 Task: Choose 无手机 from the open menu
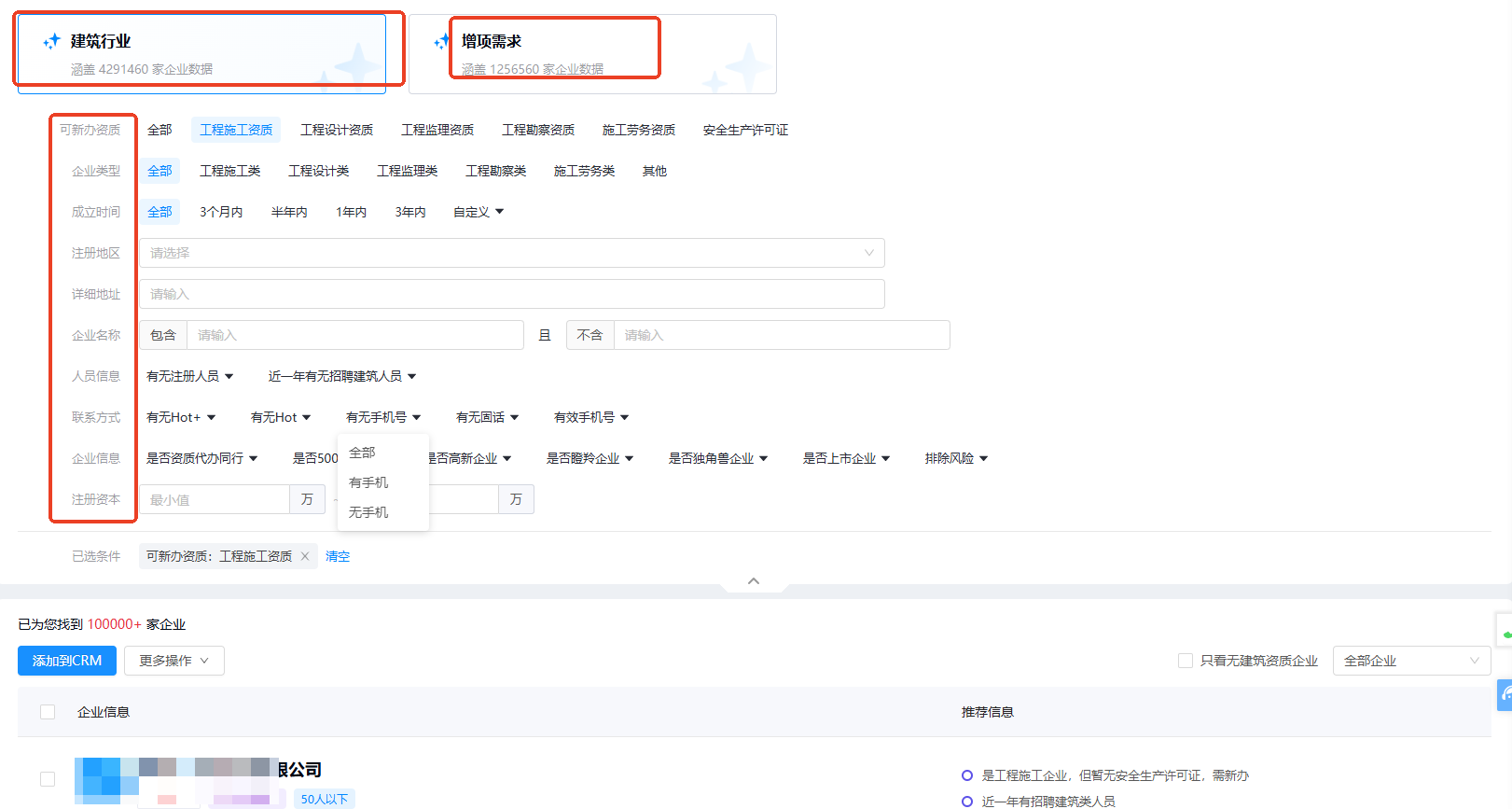(368, 512)
